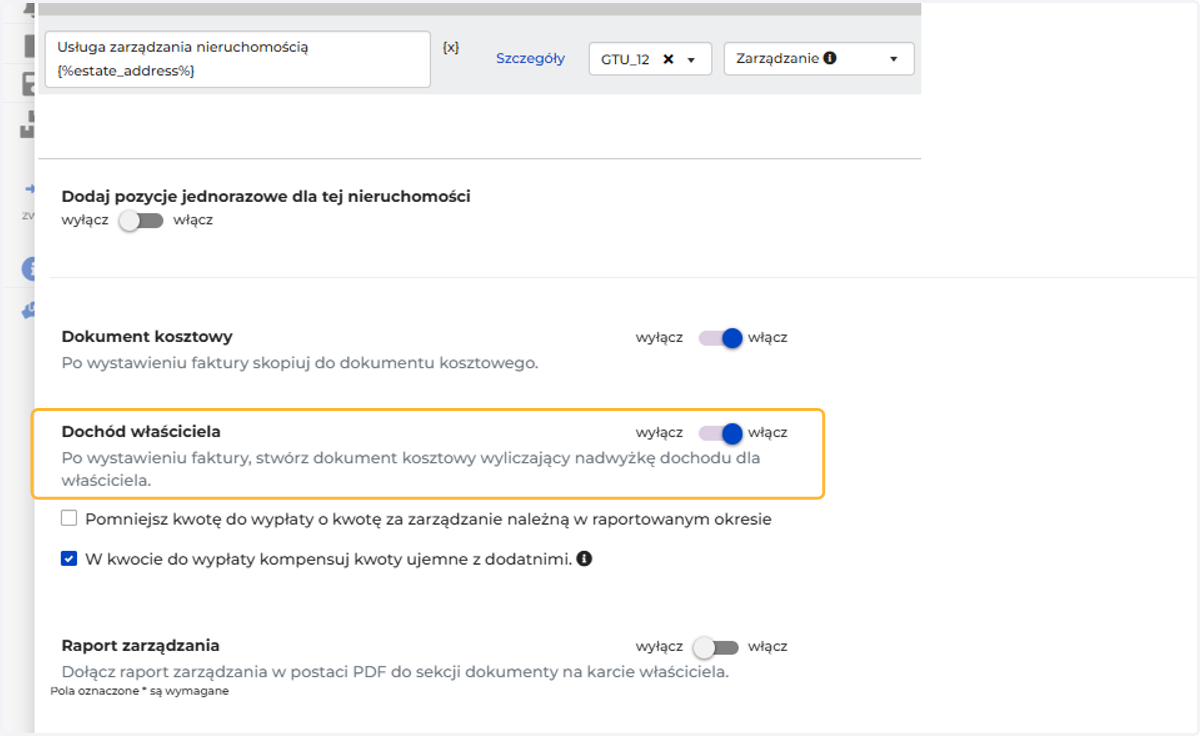Image resolution: width=1200 pixels, height=736 pixels.
Task: Open the Zarządzanie dropdown arrow
Action: [x=893, y=59]
